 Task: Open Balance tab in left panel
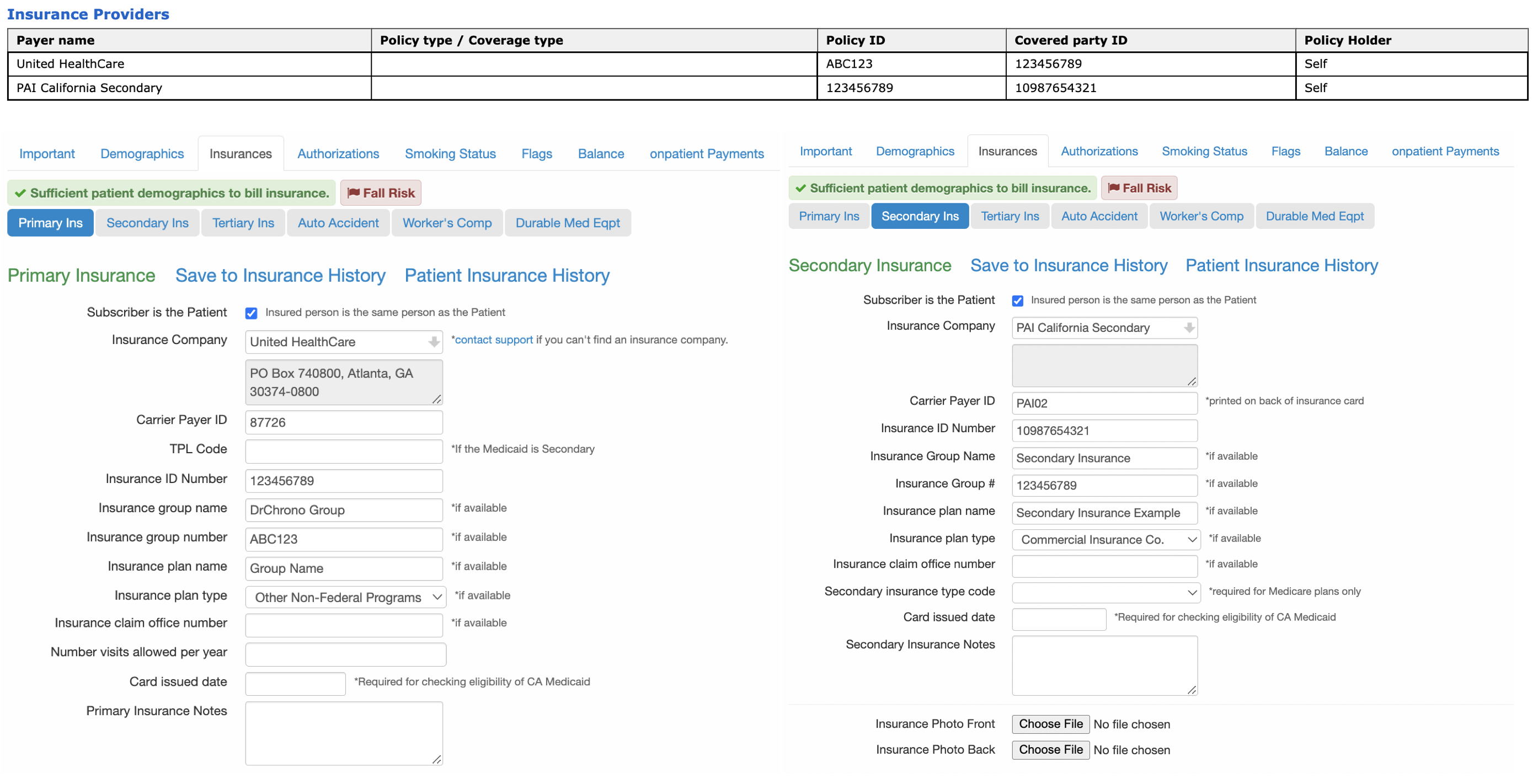(601, 154)
